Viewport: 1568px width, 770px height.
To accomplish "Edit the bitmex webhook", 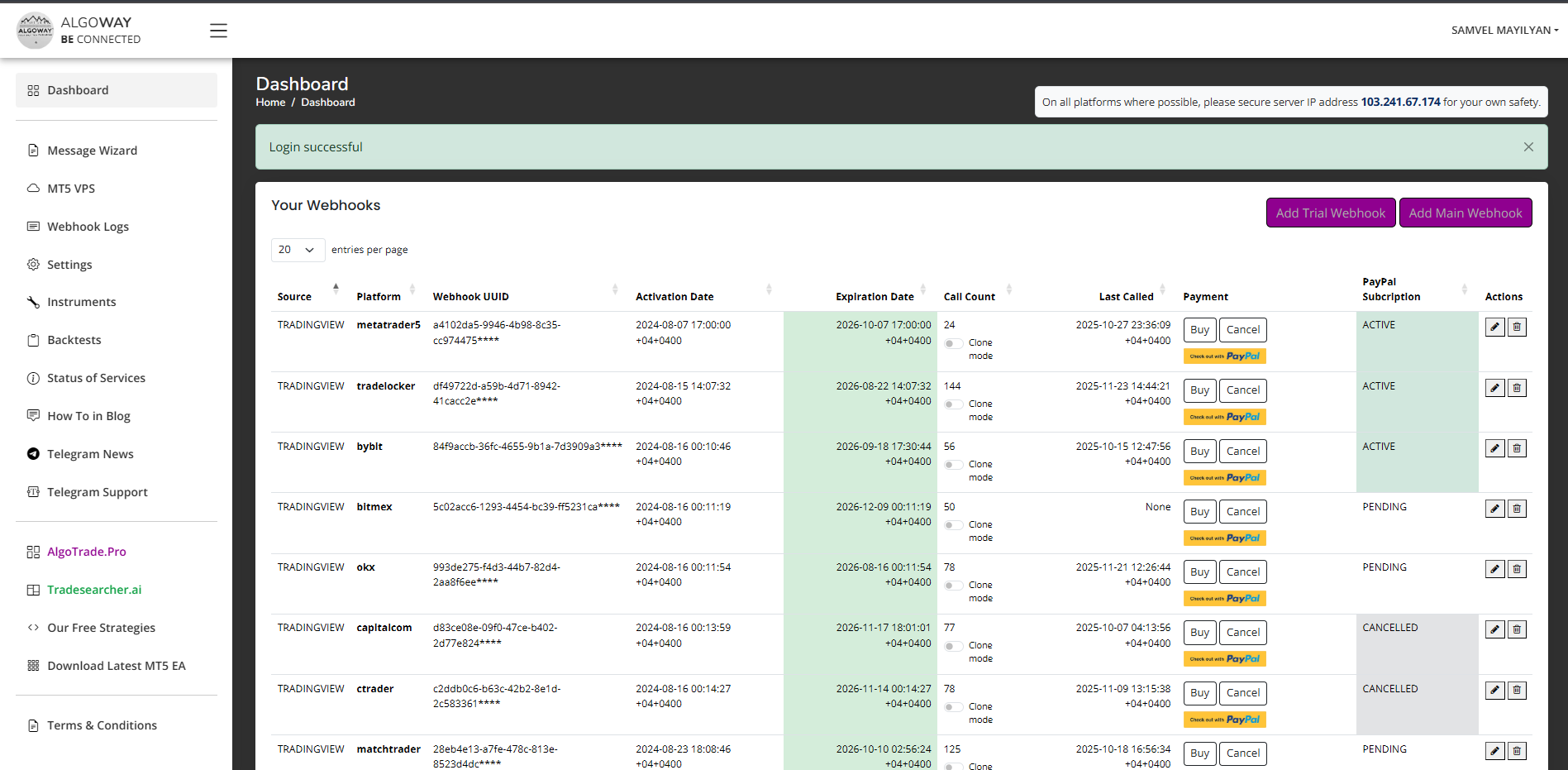I will (x=1494, y=509).
